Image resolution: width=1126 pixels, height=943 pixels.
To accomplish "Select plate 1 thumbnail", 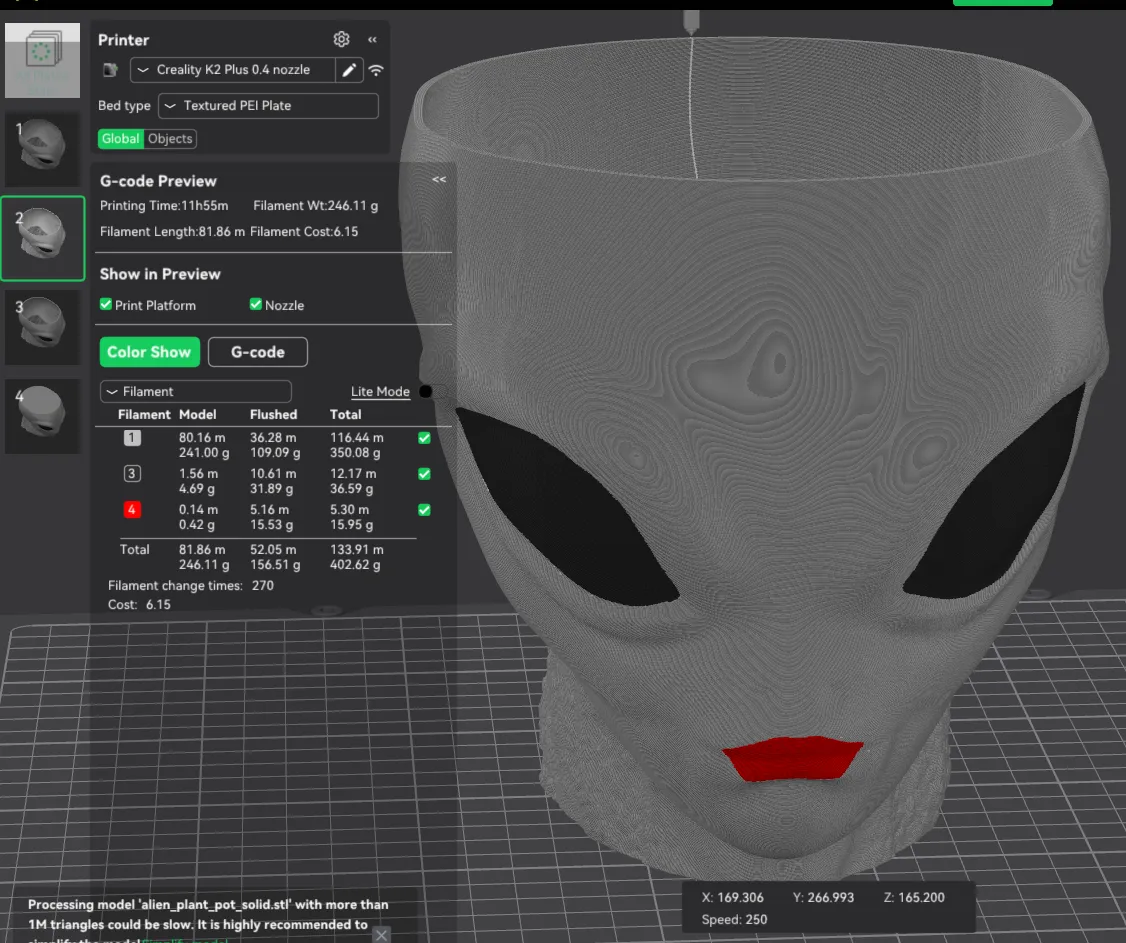I will (x=42, y=149).
